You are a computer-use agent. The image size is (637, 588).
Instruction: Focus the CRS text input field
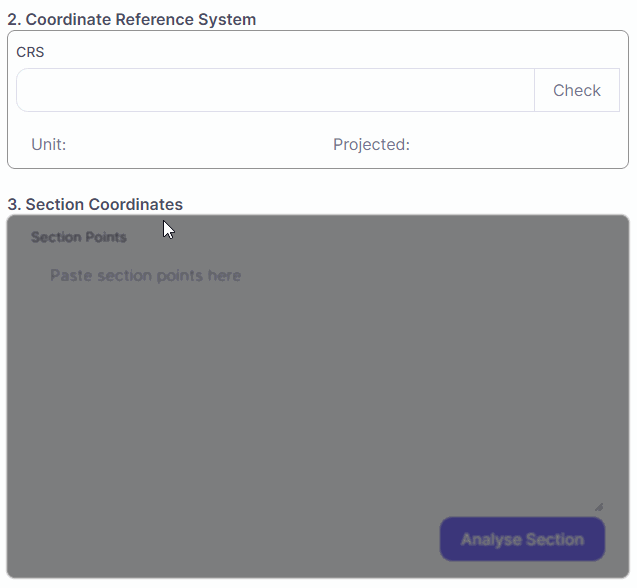[x=275, y=90]
